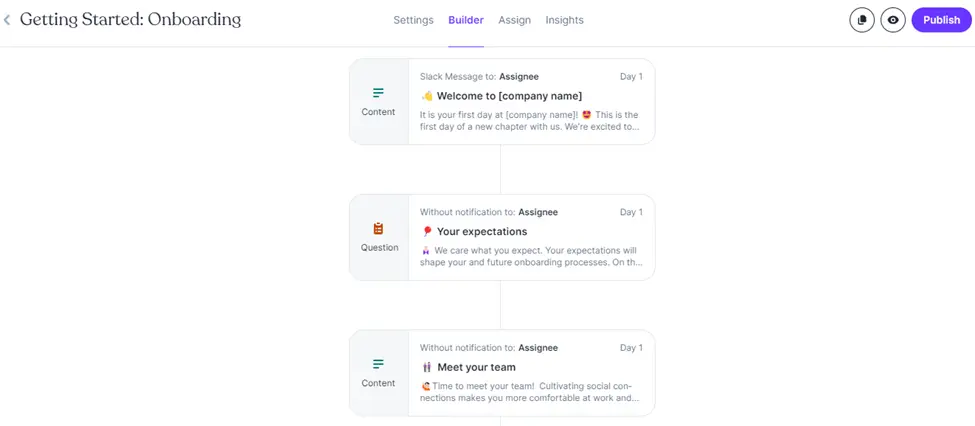Image resolution: width=975 pixels, height=426 pixels.
Task: Select the Builder tab
Action: (x=466, y=20)
